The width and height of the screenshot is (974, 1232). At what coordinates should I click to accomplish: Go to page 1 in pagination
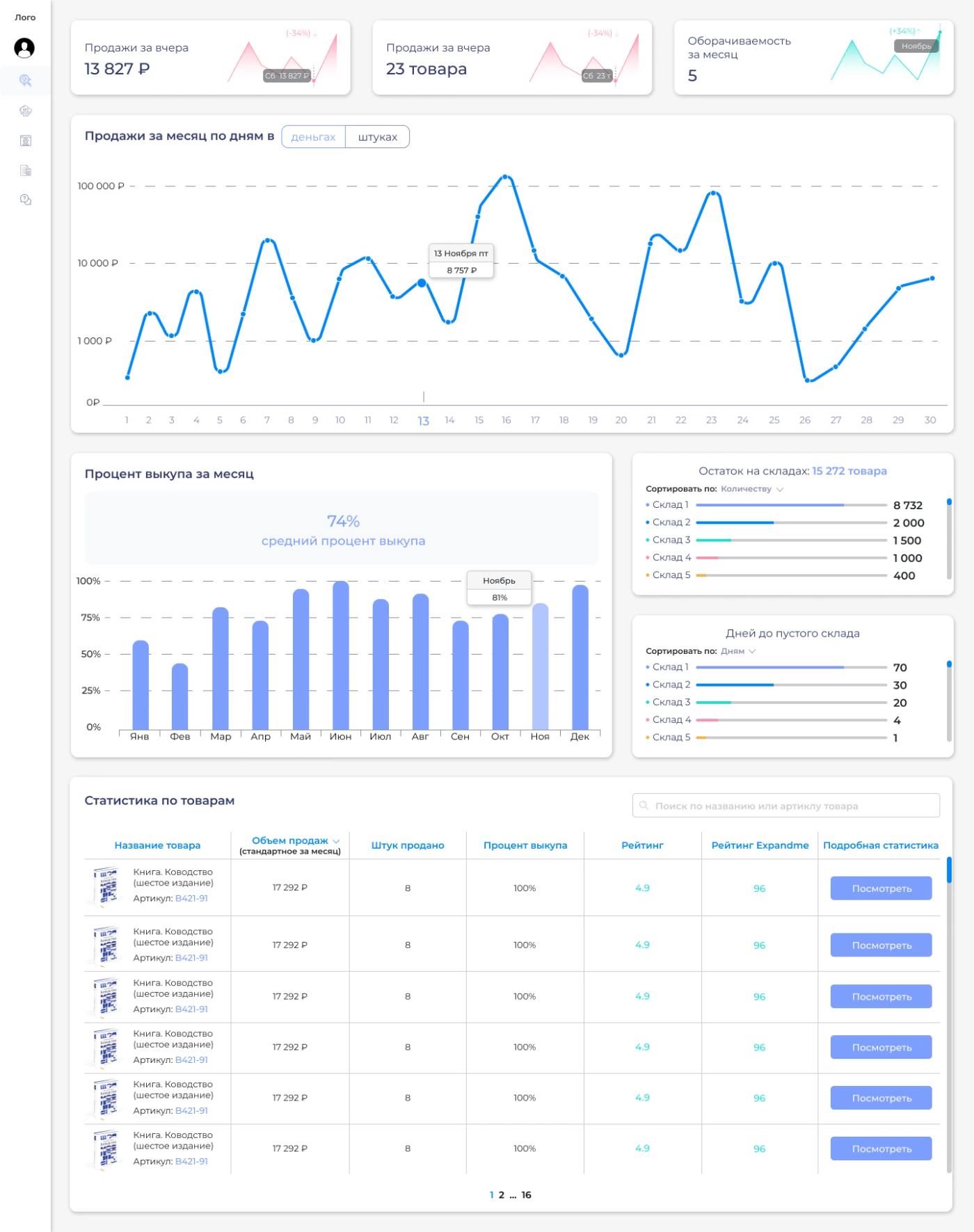tap(492, 1195)
